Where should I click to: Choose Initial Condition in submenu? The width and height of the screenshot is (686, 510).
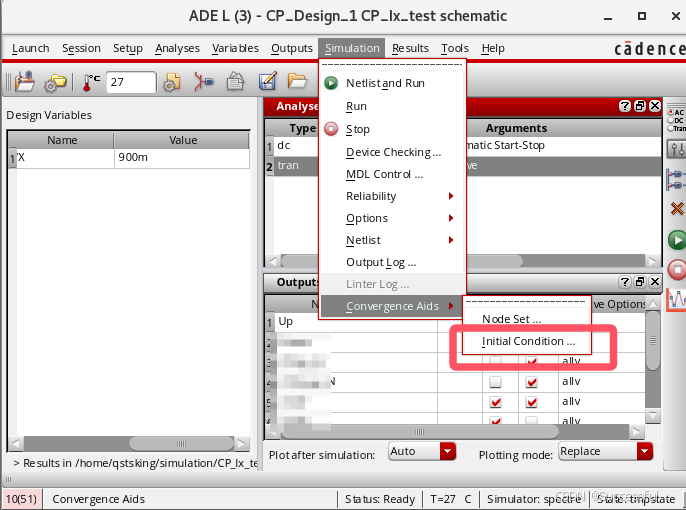527,341
